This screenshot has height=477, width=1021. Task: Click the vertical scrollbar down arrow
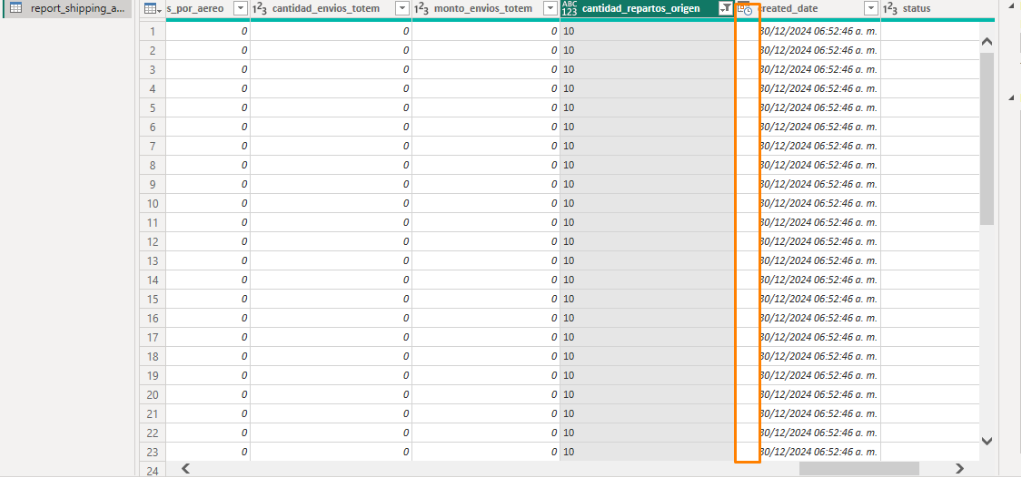(x=986, y=441)
